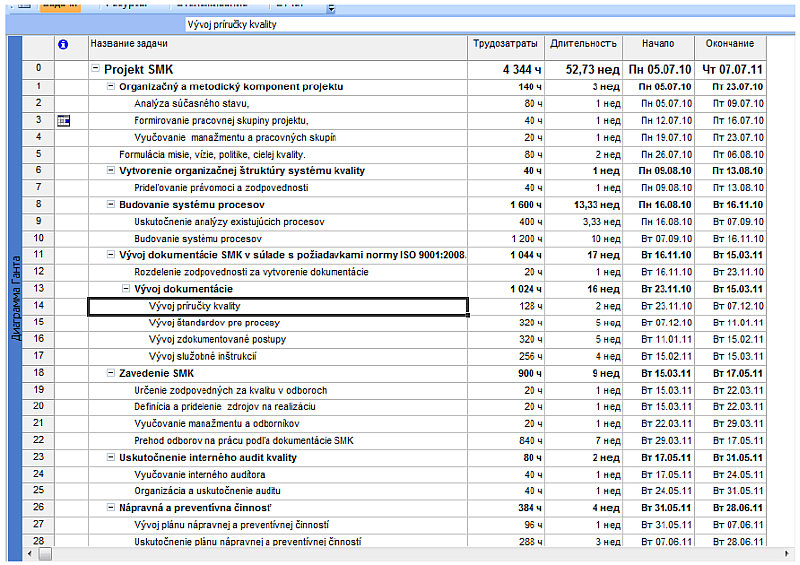Click the Пн 26.07.10 start date cell
Image resolution: width=800 pixels, height=565 pixels.
(658, 155)
